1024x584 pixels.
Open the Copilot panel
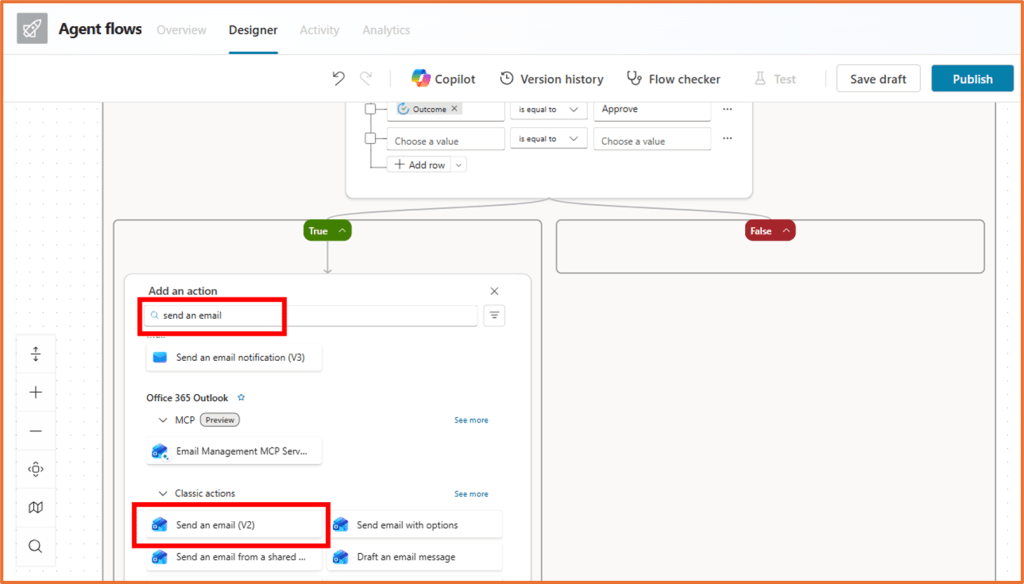tap(443, 79)
